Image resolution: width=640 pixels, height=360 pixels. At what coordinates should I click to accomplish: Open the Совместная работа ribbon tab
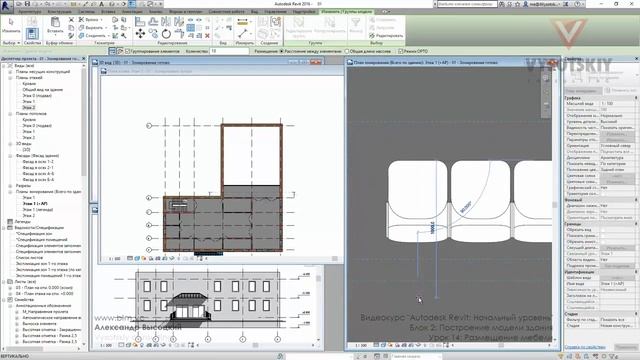point(227,12)
